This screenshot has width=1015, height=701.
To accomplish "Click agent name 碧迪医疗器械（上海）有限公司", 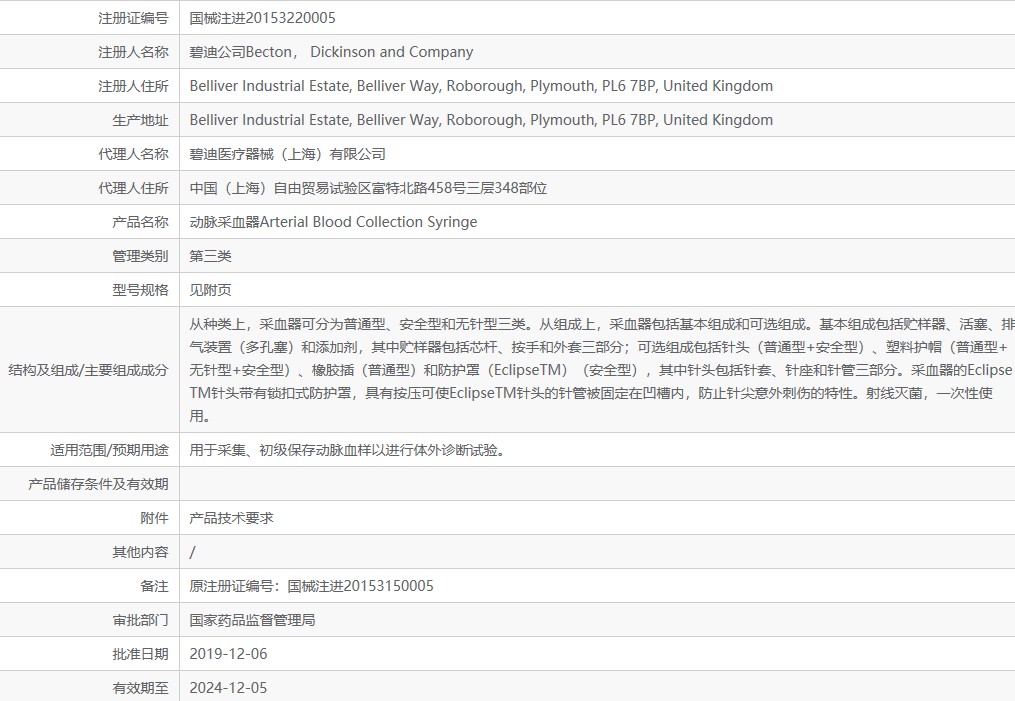I will [x=287, y=154].
